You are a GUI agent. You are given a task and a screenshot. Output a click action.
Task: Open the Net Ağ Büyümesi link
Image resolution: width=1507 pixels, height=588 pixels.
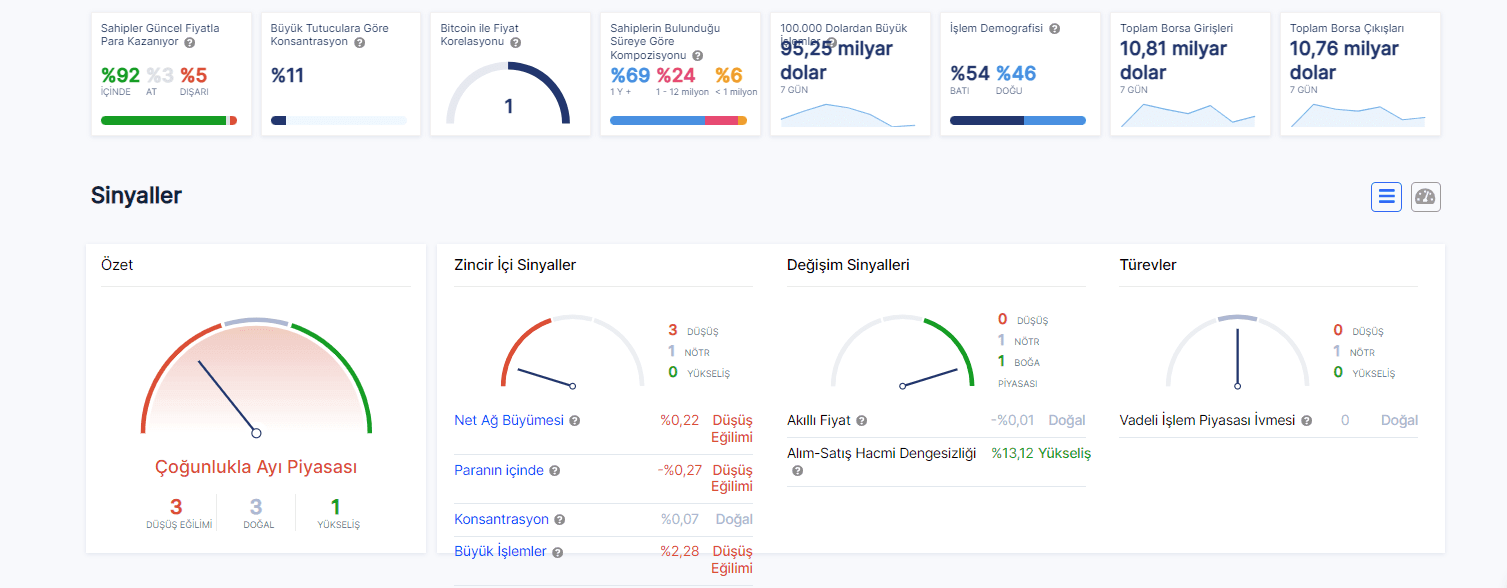[509, 420]
